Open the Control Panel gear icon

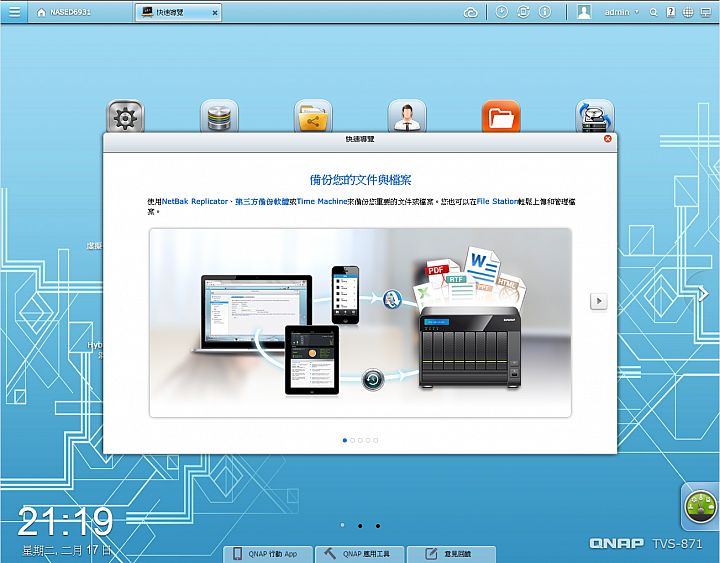125,117
